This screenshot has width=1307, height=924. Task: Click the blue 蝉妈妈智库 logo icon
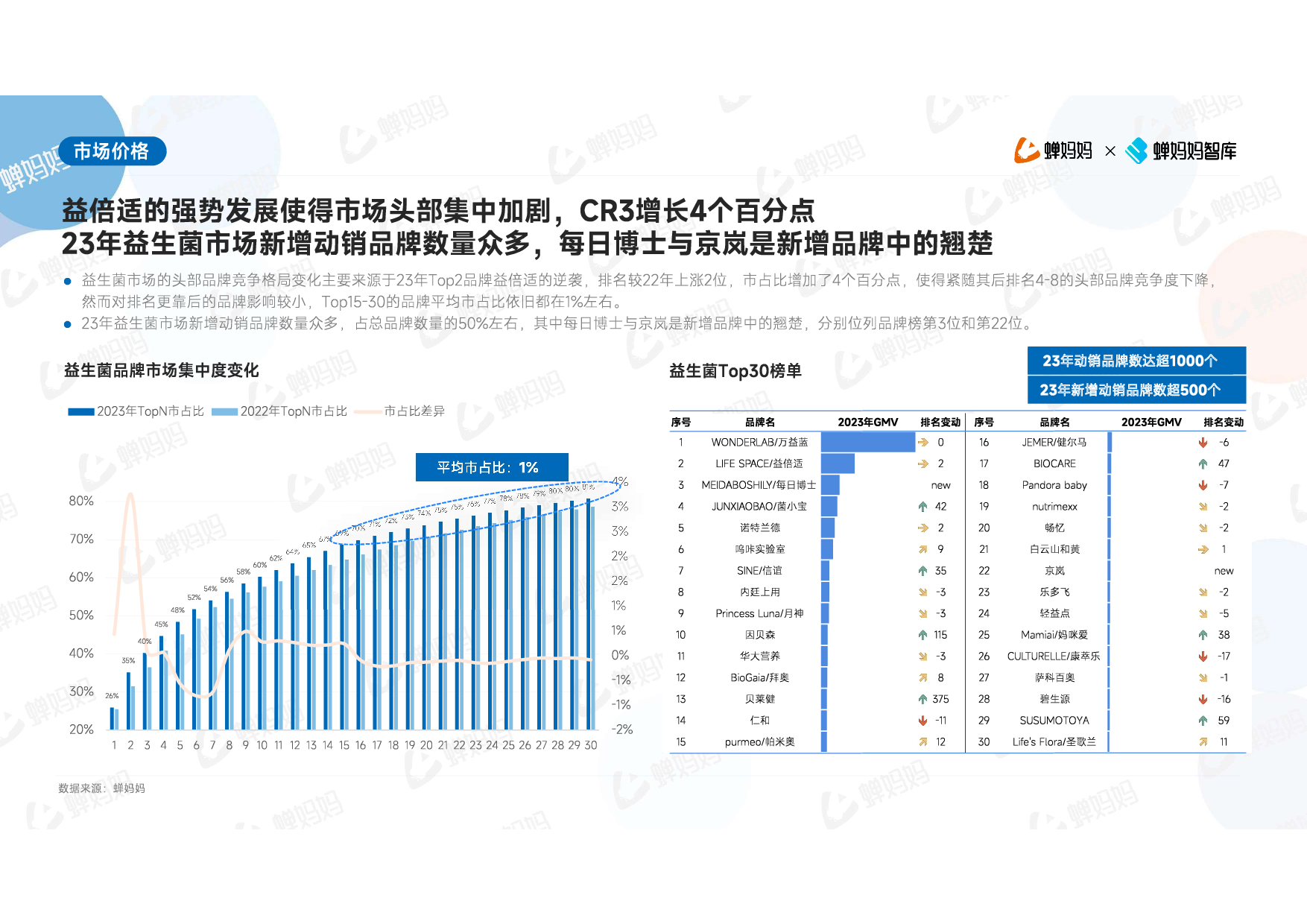[1136, 151]
